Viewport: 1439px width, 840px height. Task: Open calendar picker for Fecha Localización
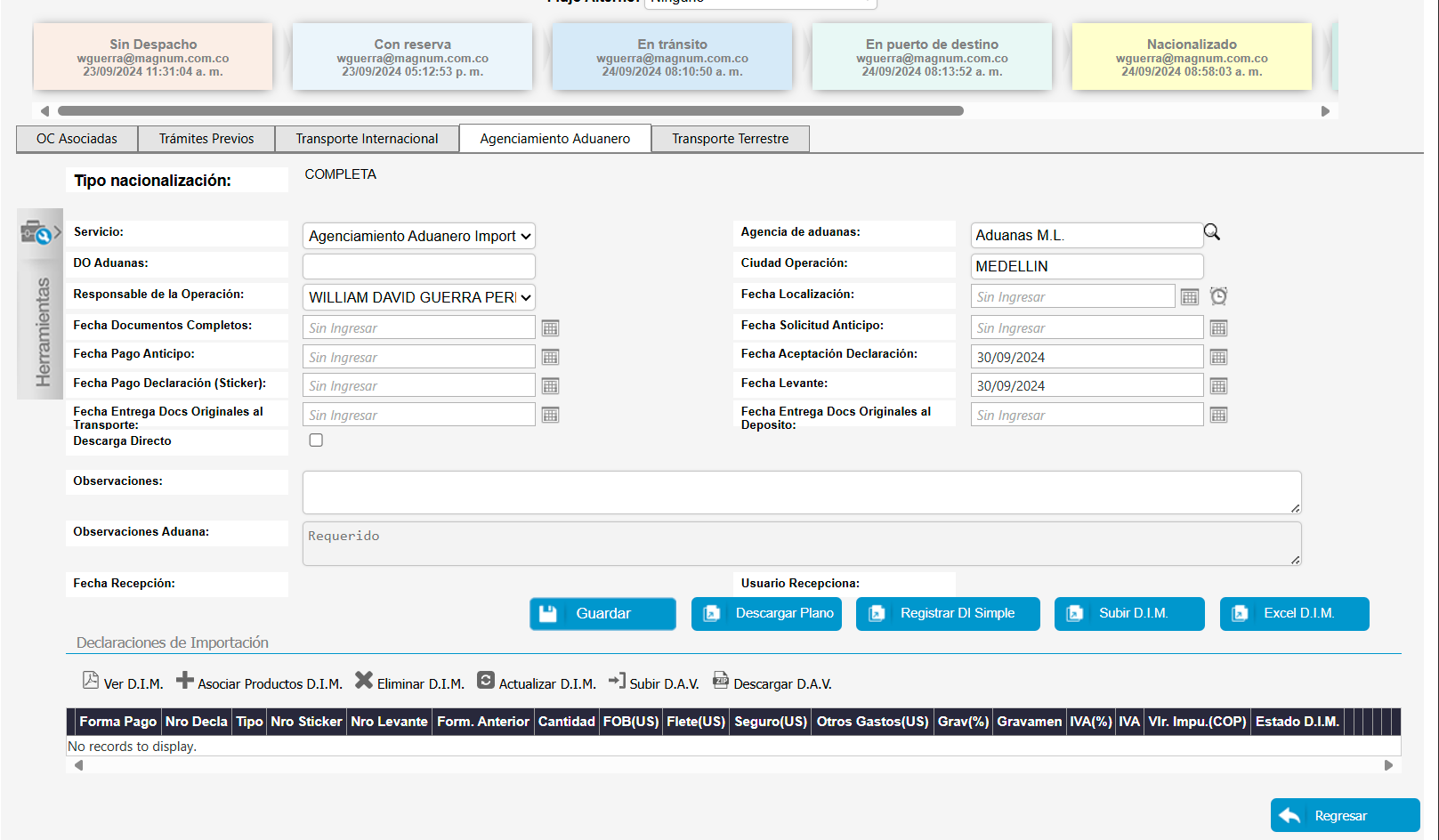[1190, 297]
